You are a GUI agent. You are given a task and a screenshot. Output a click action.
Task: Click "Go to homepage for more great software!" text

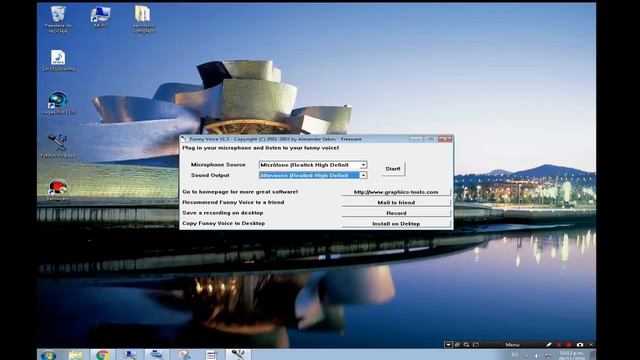(x=240, y=191)
